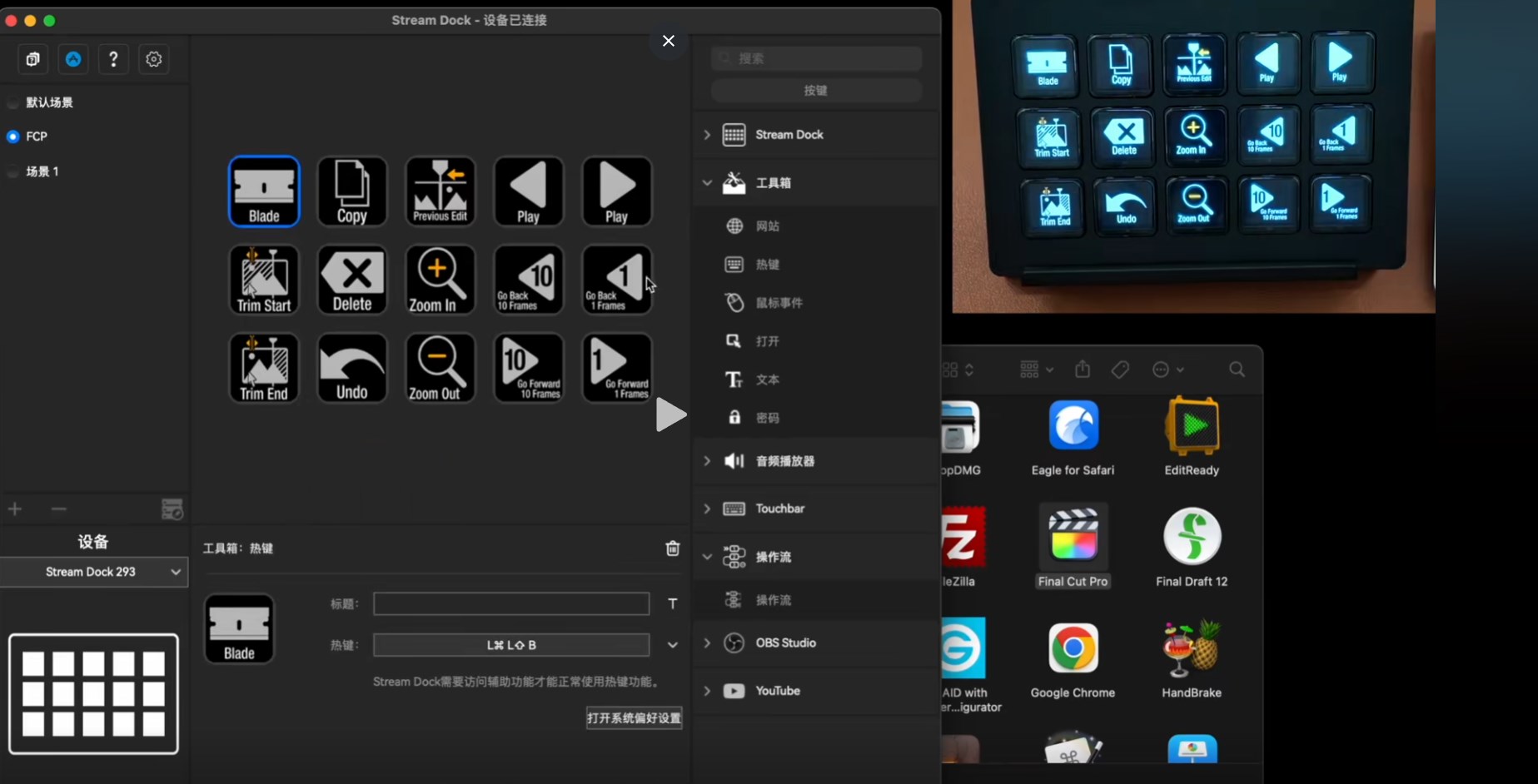This screenshot has width=1538, height=784.
Task: Click the Finder tag icon
Action: point(1120,370)
